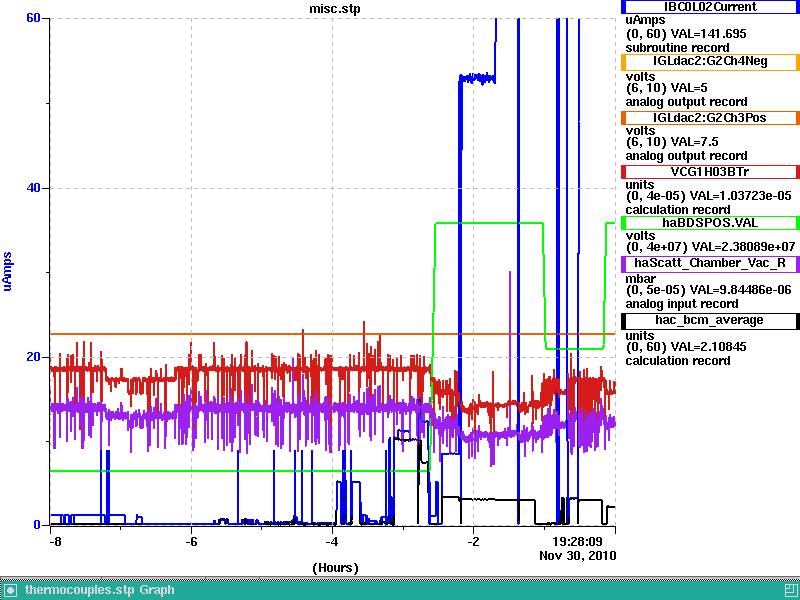
Task: Select the haScatt_Chamber_Vac_R legend button
Action: point(710,263)
